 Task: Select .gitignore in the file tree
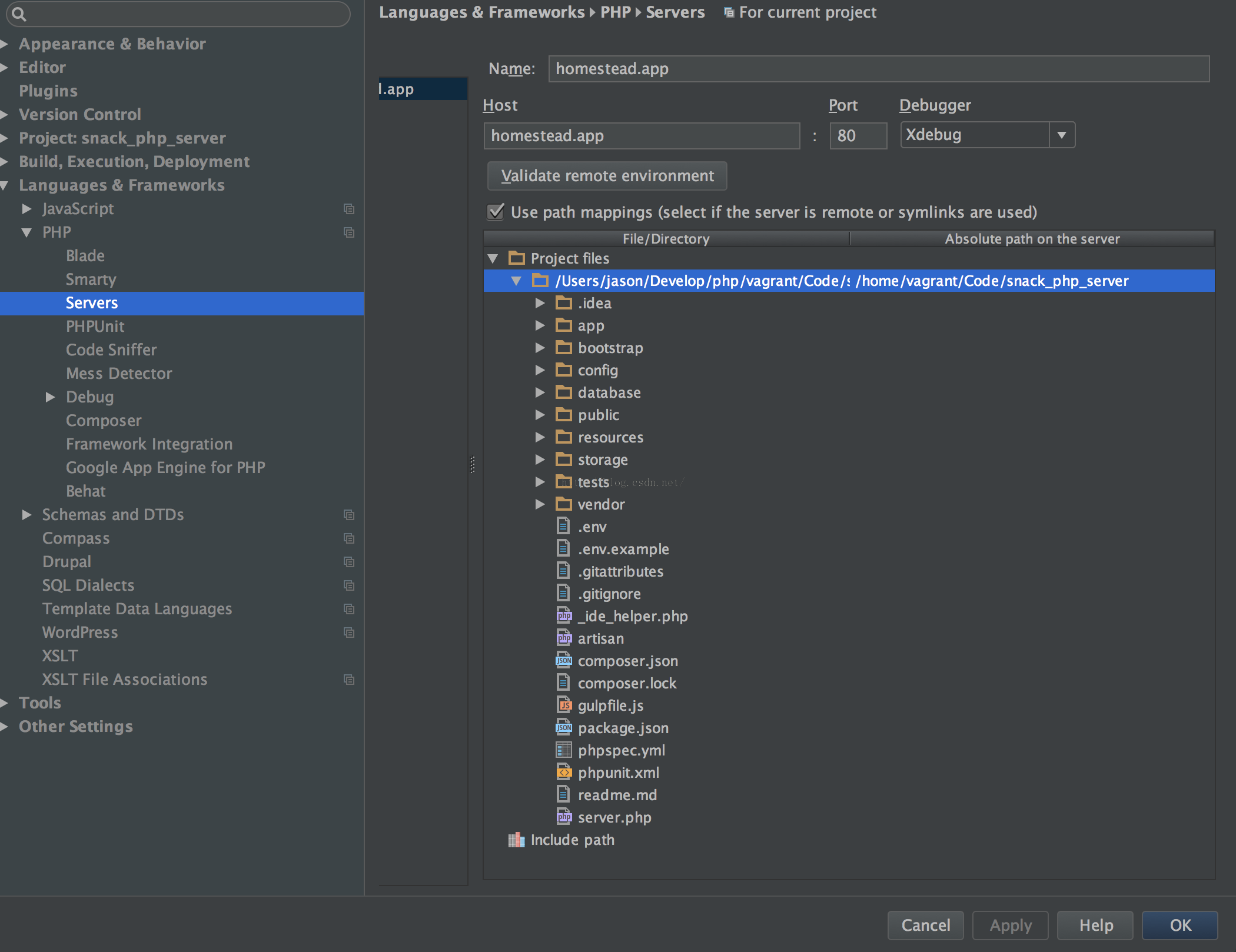coord(609,594)
